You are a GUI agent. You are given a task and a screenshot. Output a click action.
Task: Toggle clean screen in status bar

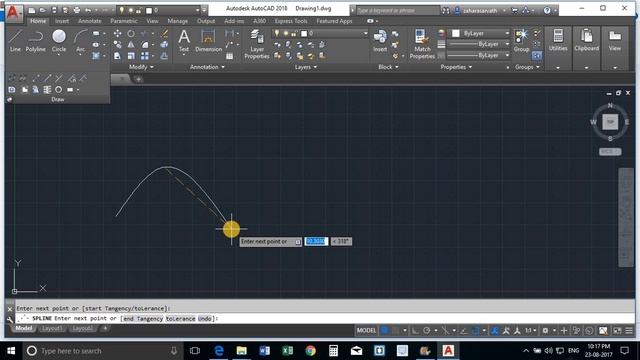617,330
